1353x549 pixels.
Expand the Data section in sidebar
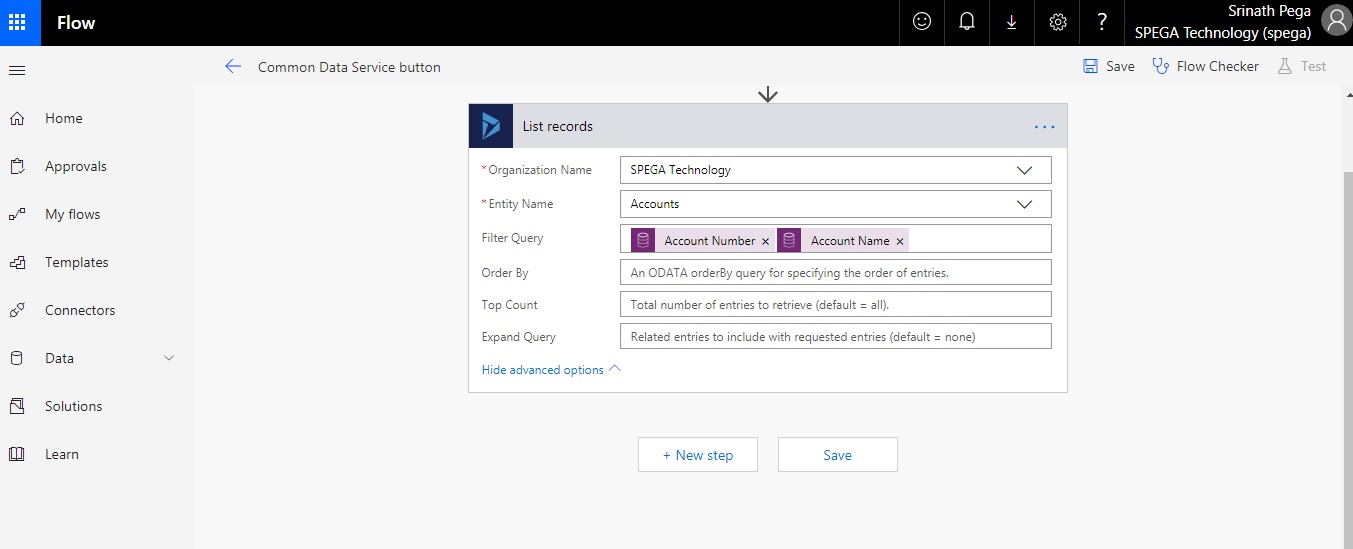tap(169, 358)
